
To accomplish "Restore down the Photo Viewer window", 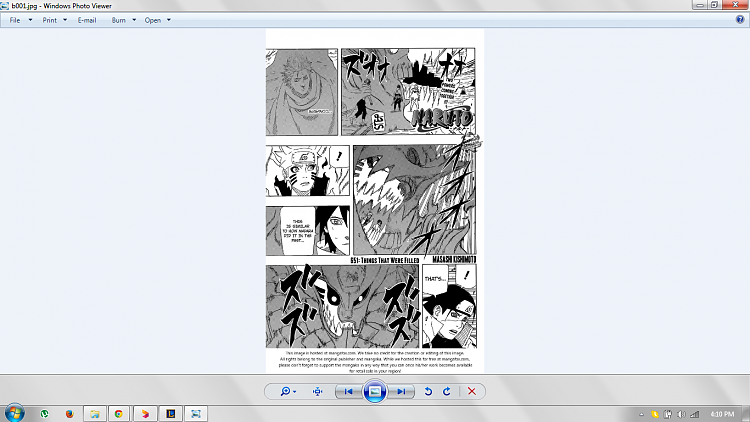I will (x=715, y=5).
